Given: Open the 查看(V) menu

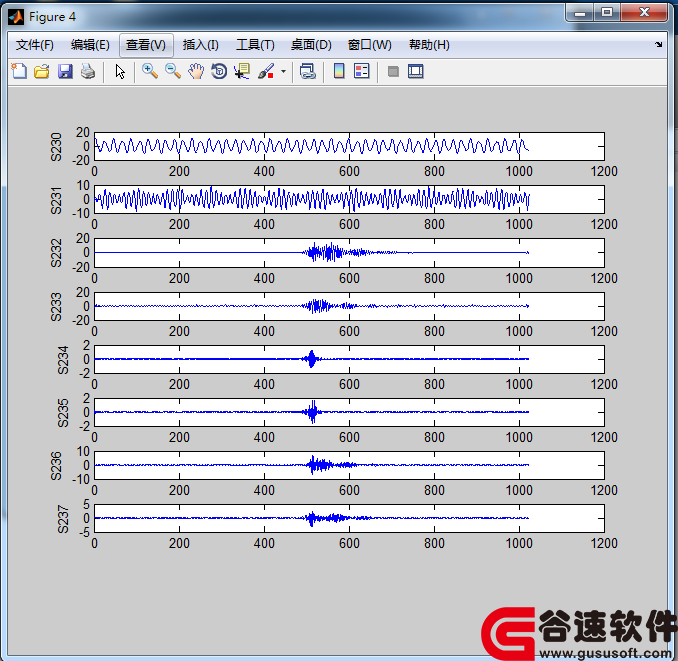Looking at the screenshot, I should pyautogui.click(x=146, y=45).
